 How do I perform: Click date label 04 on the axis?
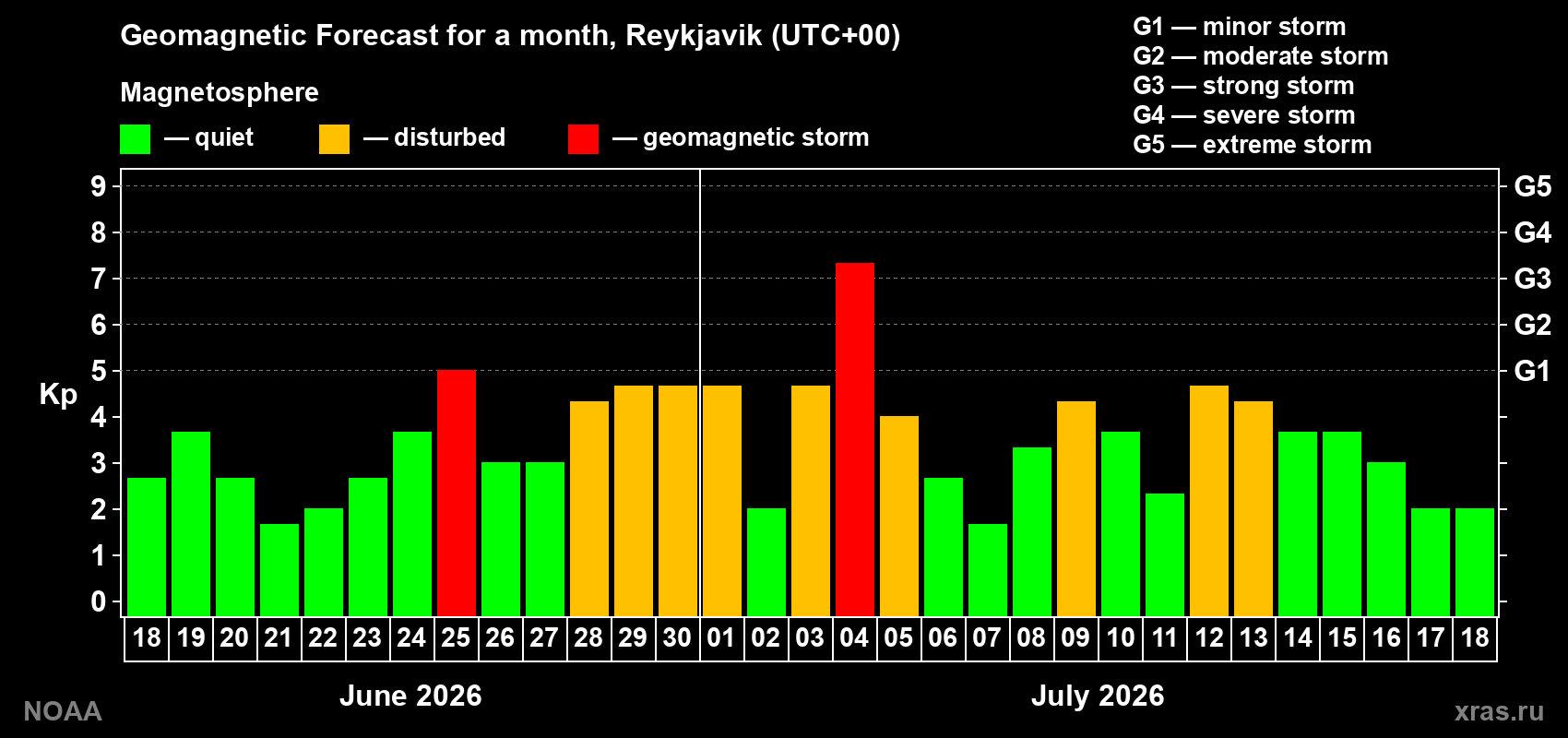click(x=854, y=637)
